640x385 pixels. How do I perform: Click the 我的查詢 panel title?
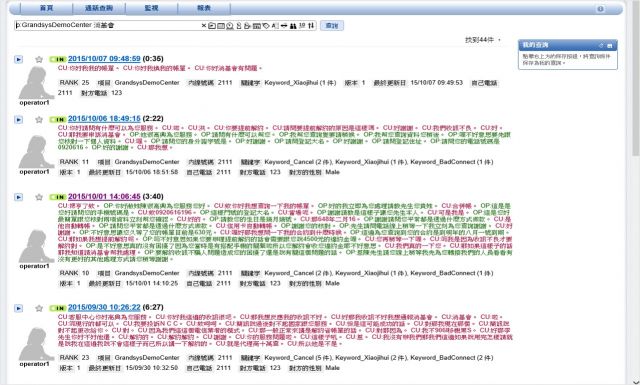pyautogui.click(x=535, y=45)
